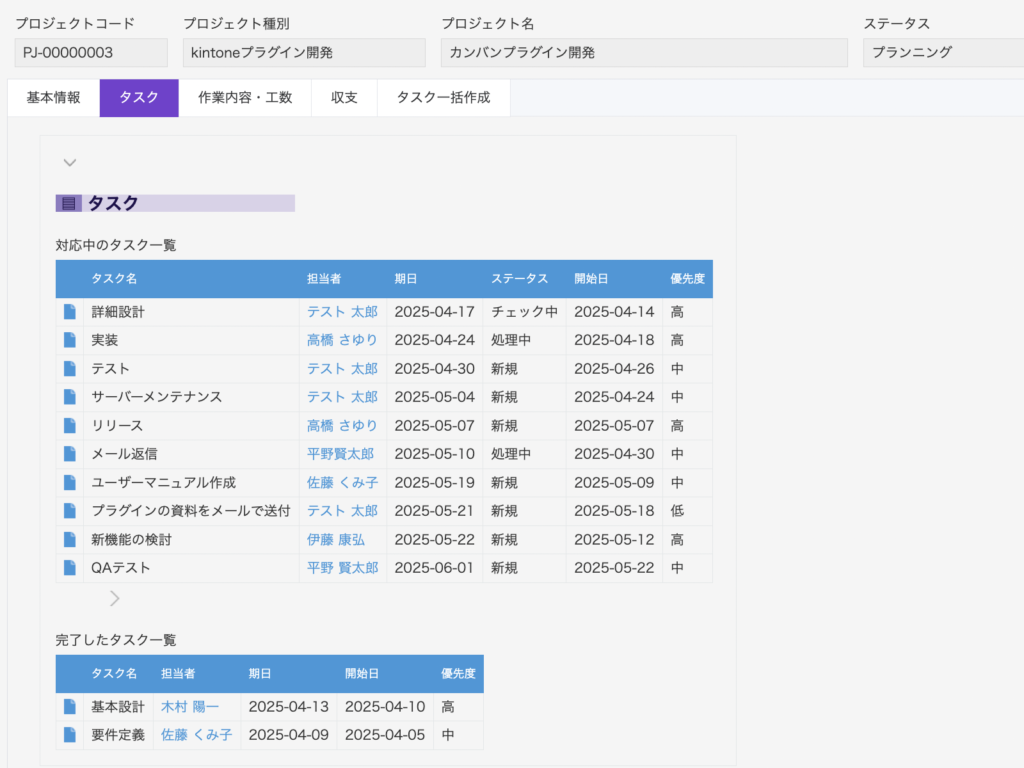This screenshot has height=768, width=1024.
Task: Click the プラグインの資料をメールで送付 task name
Action: [191, 511]
